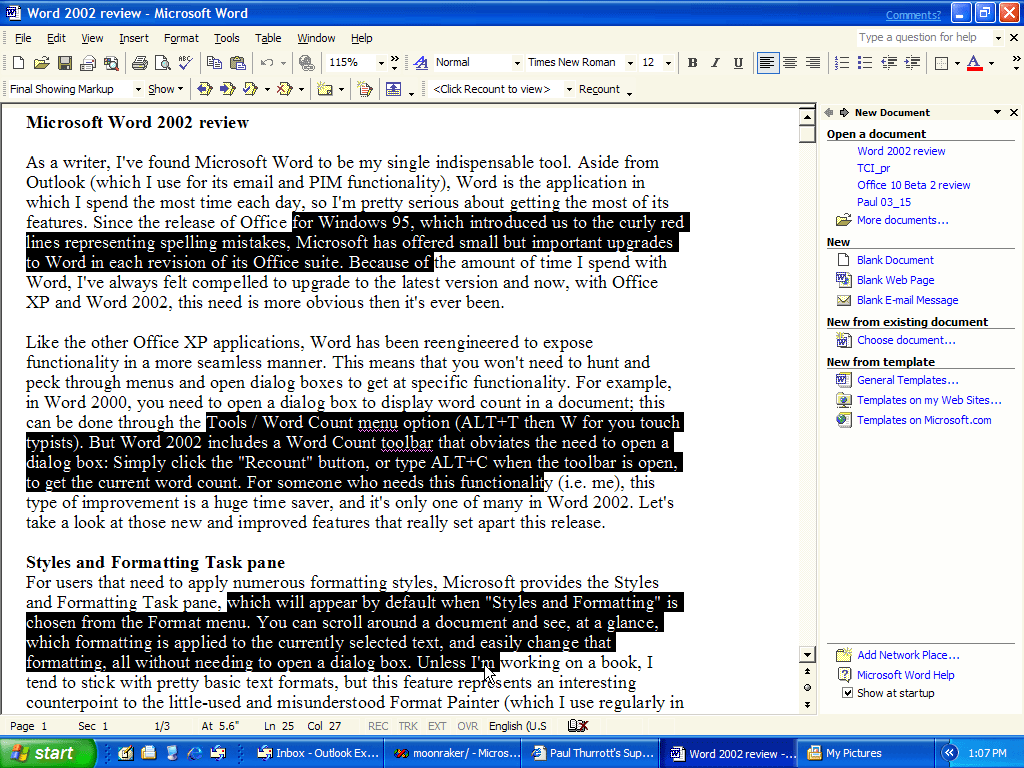Click the Recount button
This screenshot has height=768, width=1024.
(599, 89)
